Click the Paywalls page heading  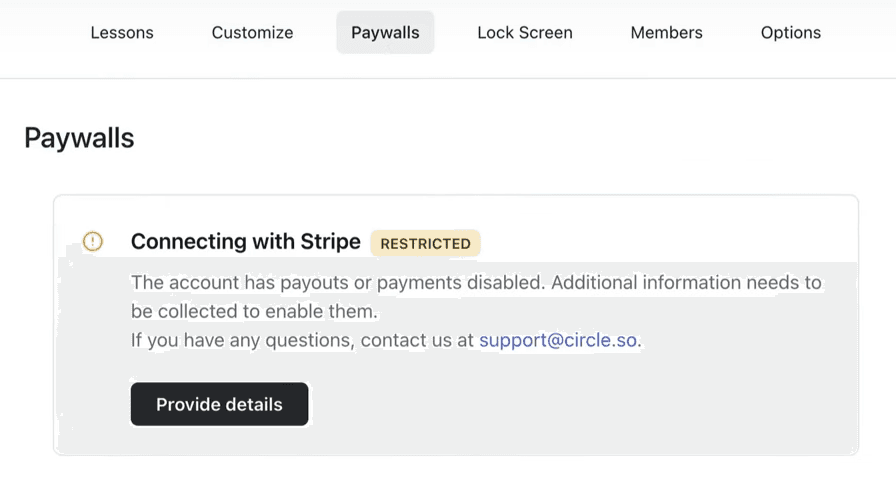pos(79,138)
